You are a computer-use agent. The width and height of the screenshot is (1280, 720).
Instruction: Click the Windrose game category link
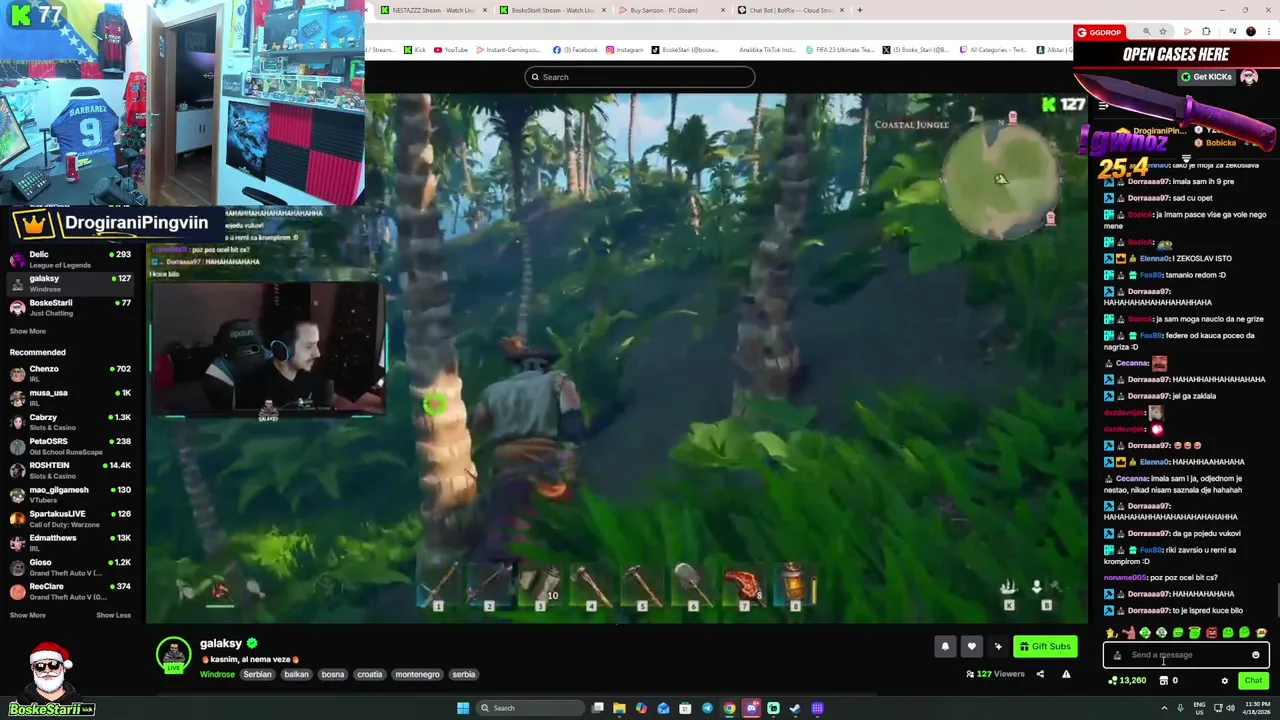217,674
